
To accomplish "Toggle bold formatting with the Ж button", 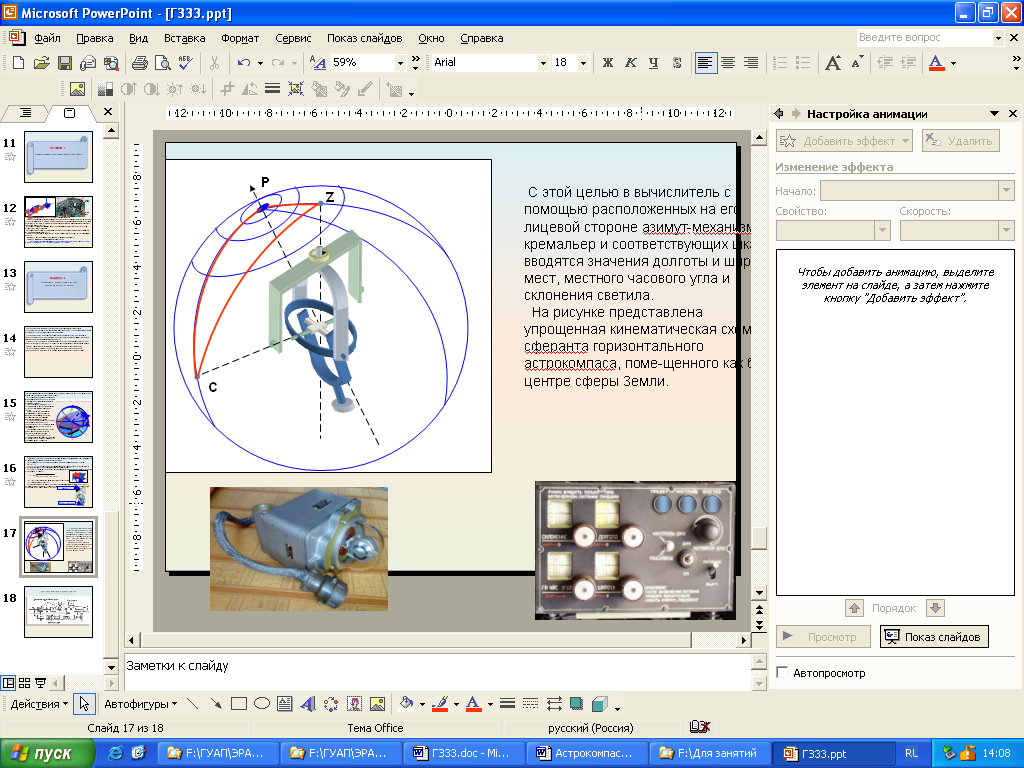I will [x=607, y=63].
